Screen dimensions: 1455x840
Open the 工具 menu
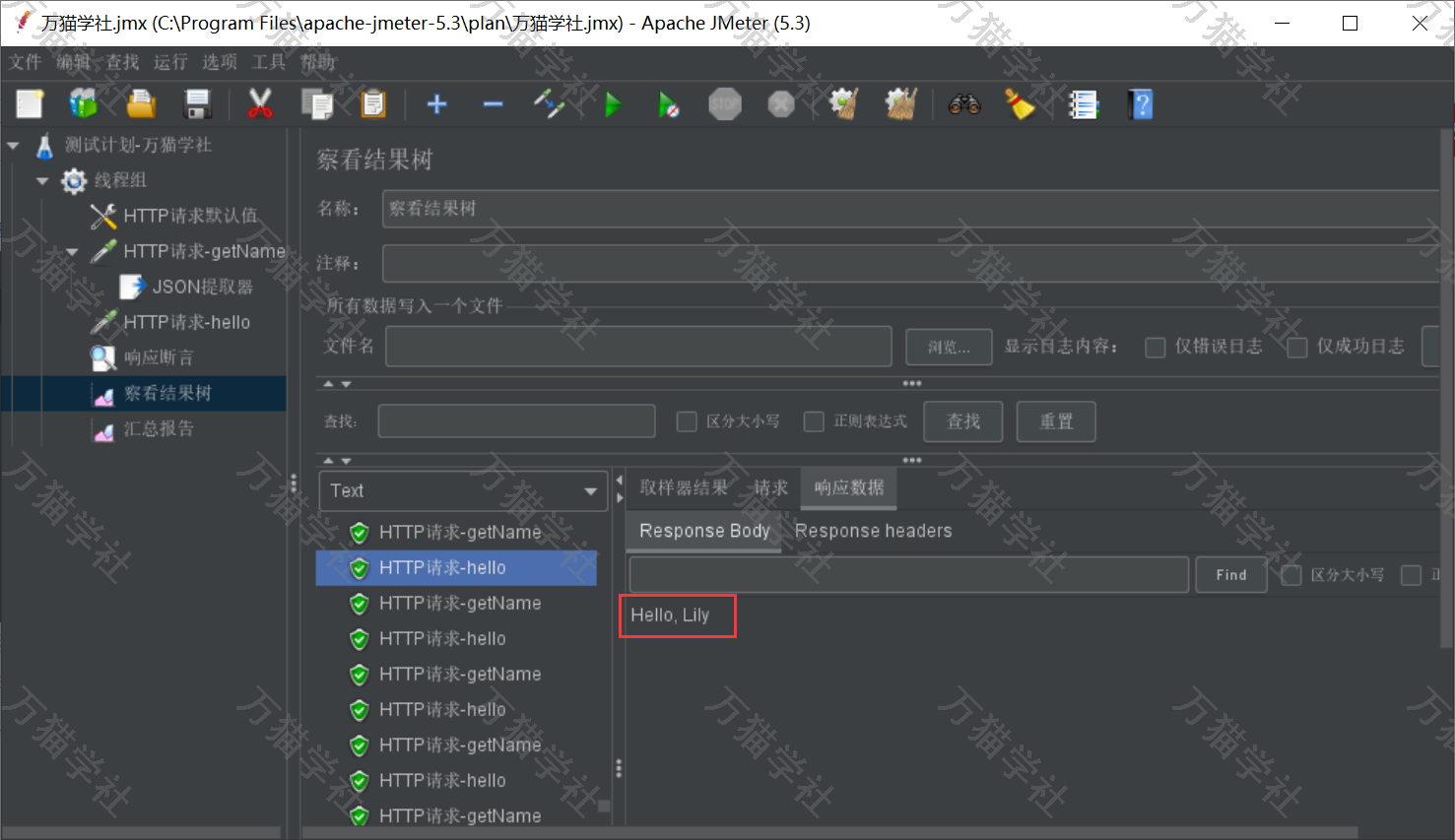pyautogui.click(x=268, y=62)
